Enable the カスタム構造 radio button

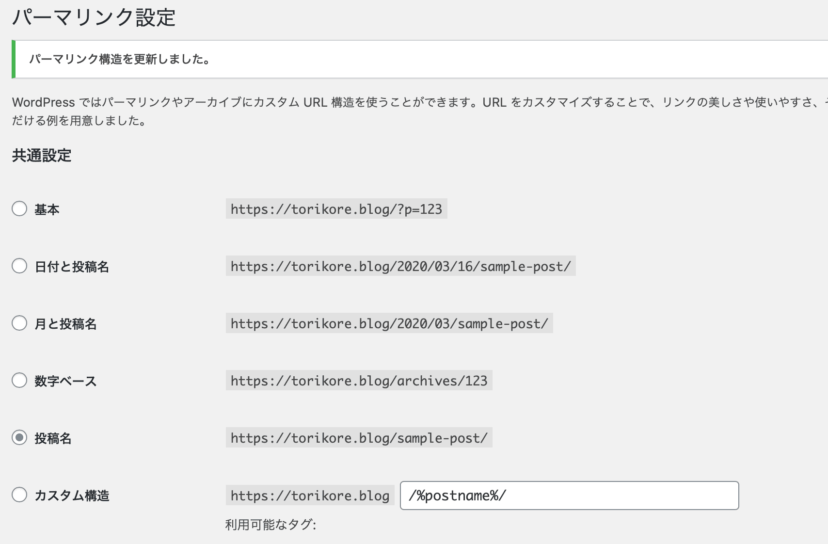point(19,495)
